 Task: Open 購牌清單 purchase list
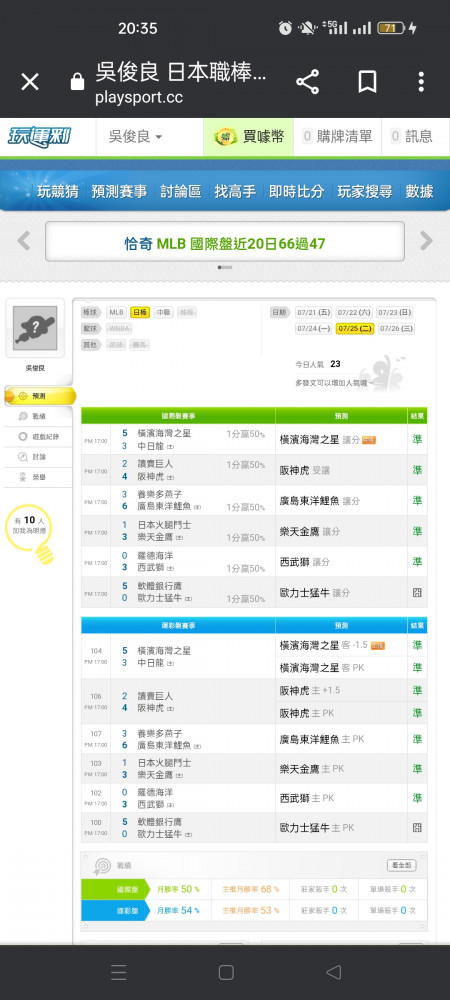(x=337, y=136)
